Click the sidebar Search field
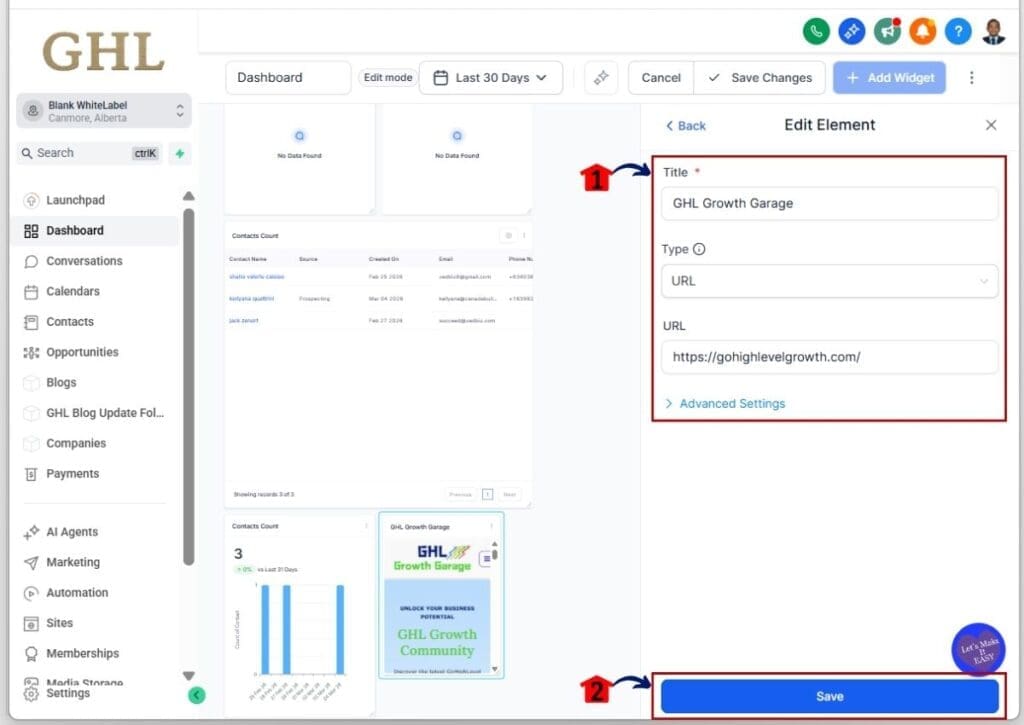Viewport: 1024px width, 725px height. tap(89, 153)
